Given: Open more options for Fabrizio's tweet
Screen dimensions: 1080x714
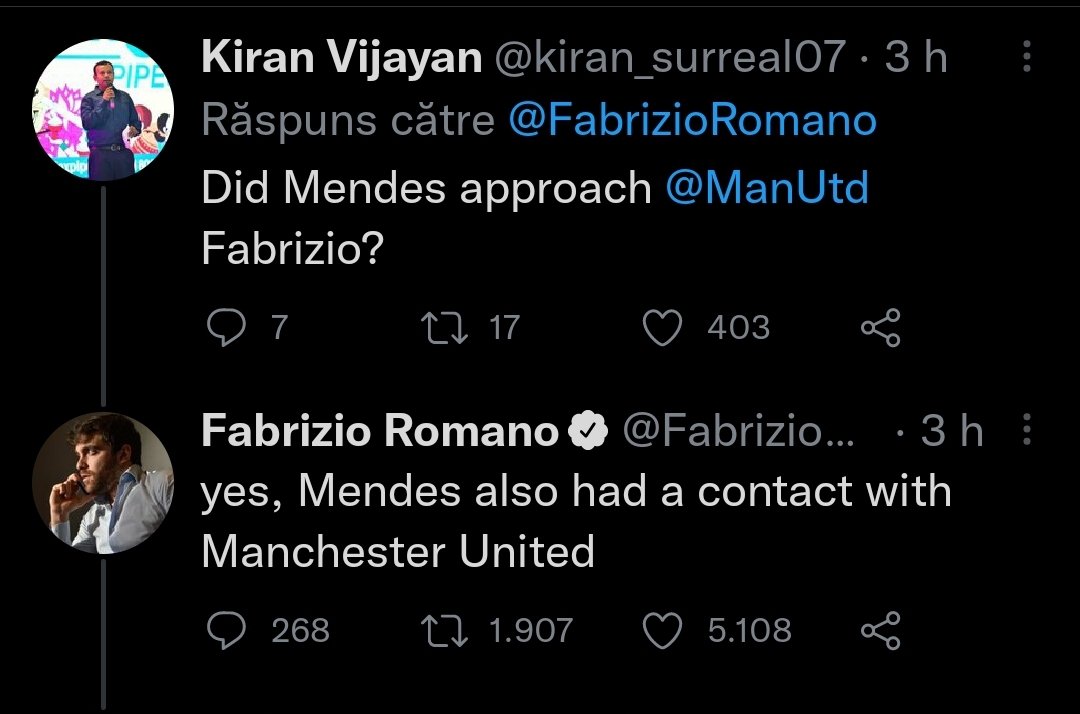Looking at the screenshot, I should pyautogui.click(x=1027, y=431).
